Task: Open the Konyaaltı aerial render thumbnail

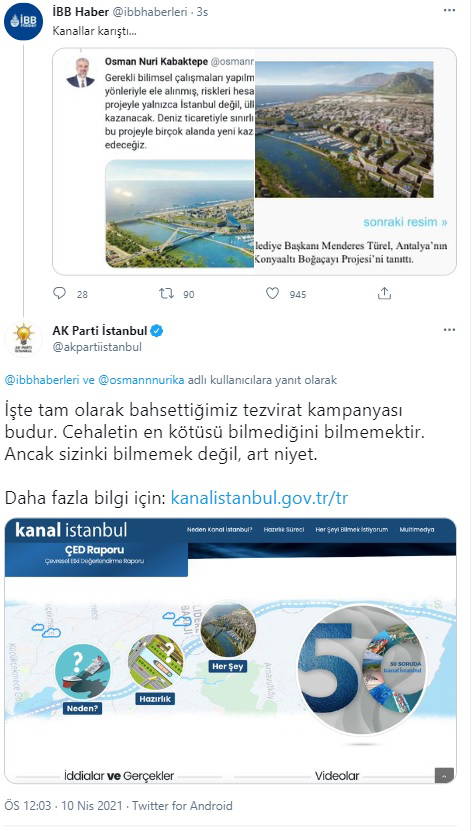Action: coord(344,129)
